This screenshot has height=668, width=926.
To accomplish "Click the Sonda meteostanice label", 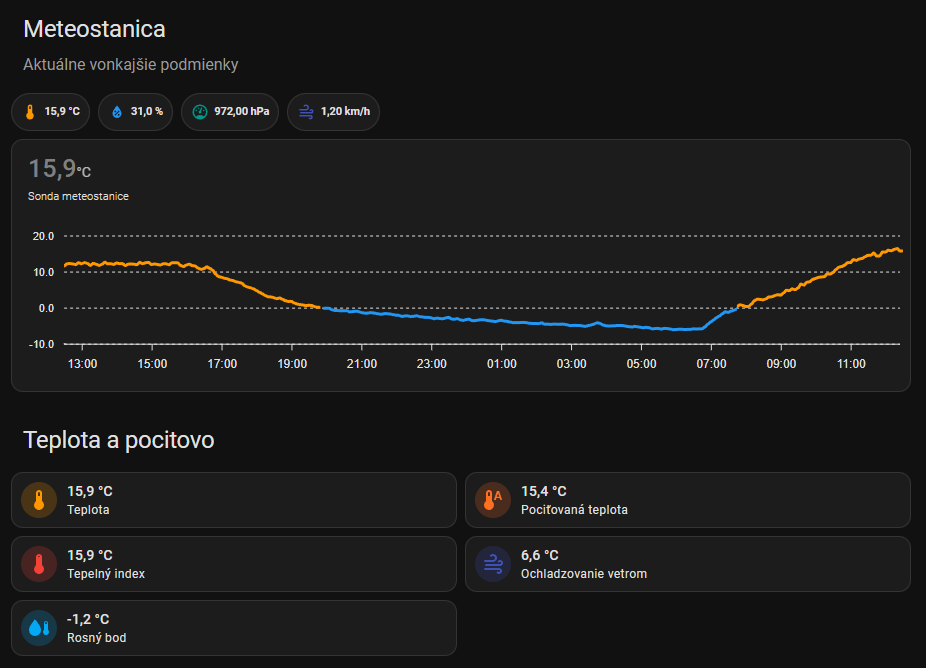I will coord(78,197).
